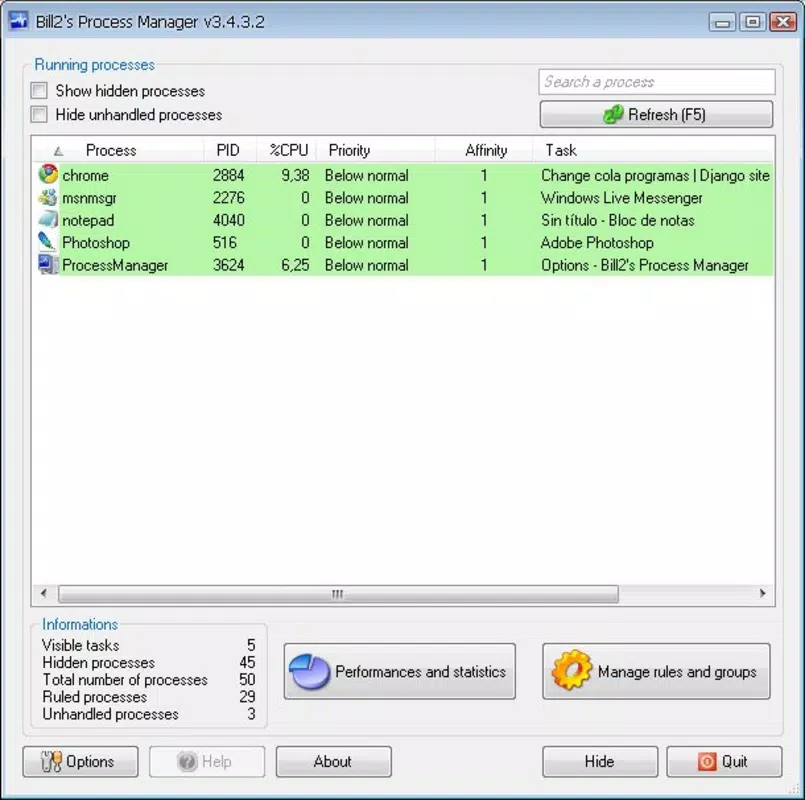Click the msnmsgr process icon
Viewport: 805px width, 800px height.
48,198
